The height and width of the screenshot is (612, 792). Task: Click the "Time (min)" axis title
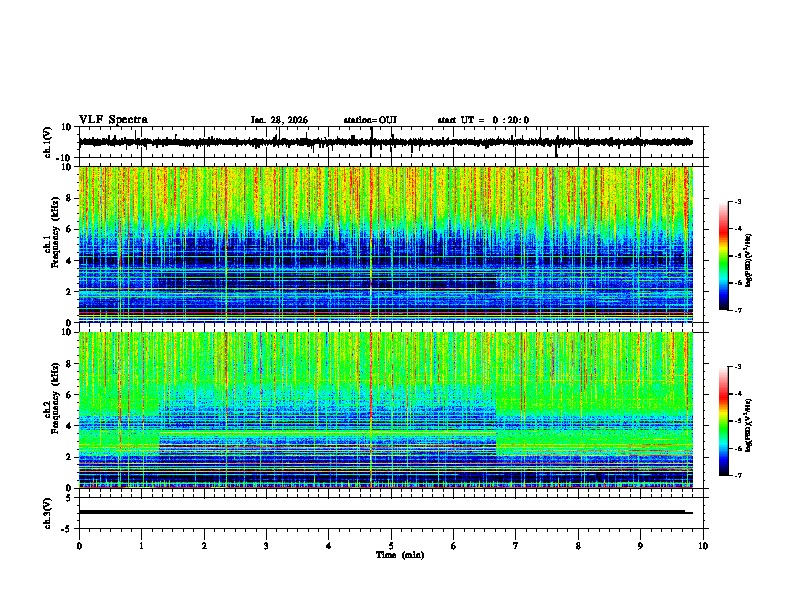click(400, 555)
